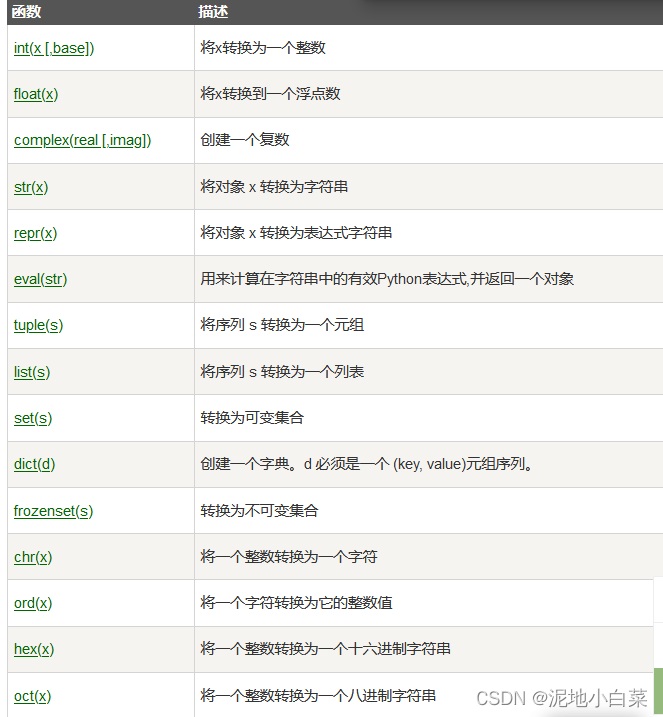Open the list(s) link

[32, 372]
